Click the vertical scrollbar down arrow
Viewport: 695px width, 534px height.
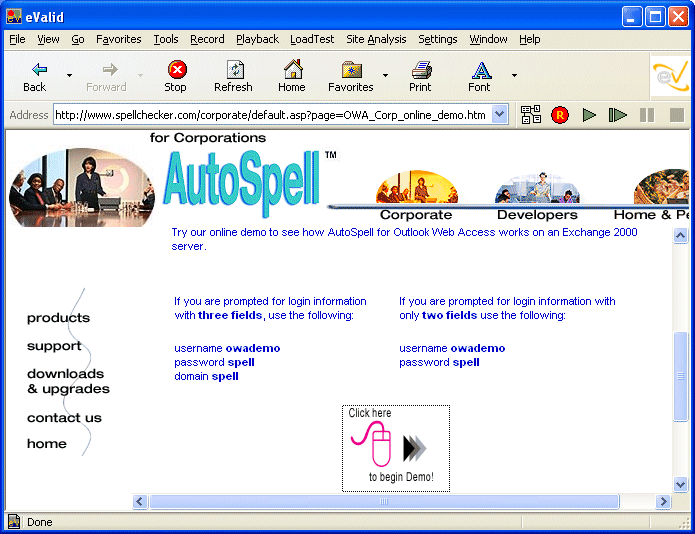pos(680,484)
